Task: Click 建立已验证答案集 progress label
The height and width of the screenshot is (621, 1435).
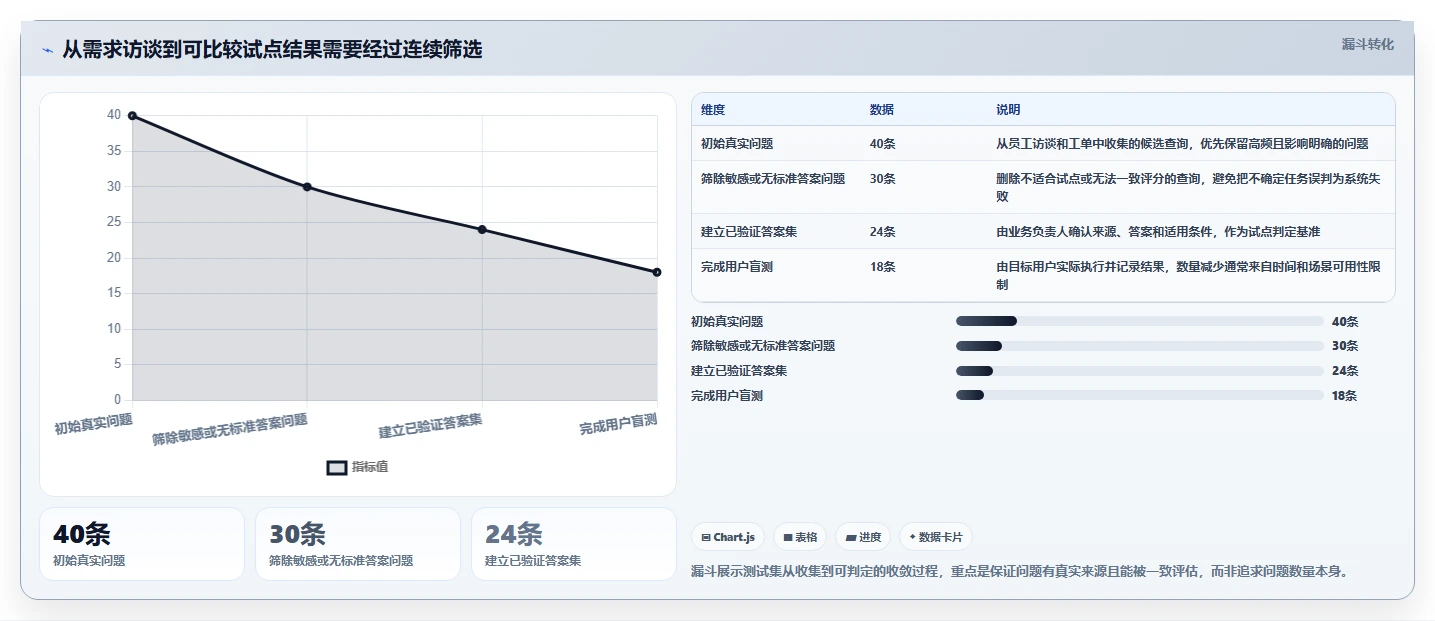Action: pyautogui.click(x=739, y=371)
